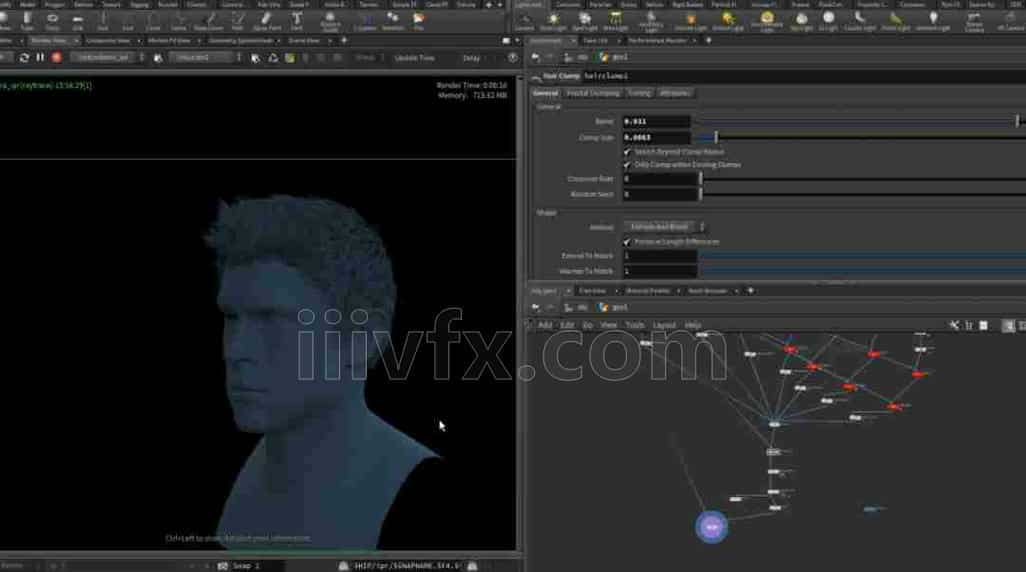Pause the render in Render View

40,58
